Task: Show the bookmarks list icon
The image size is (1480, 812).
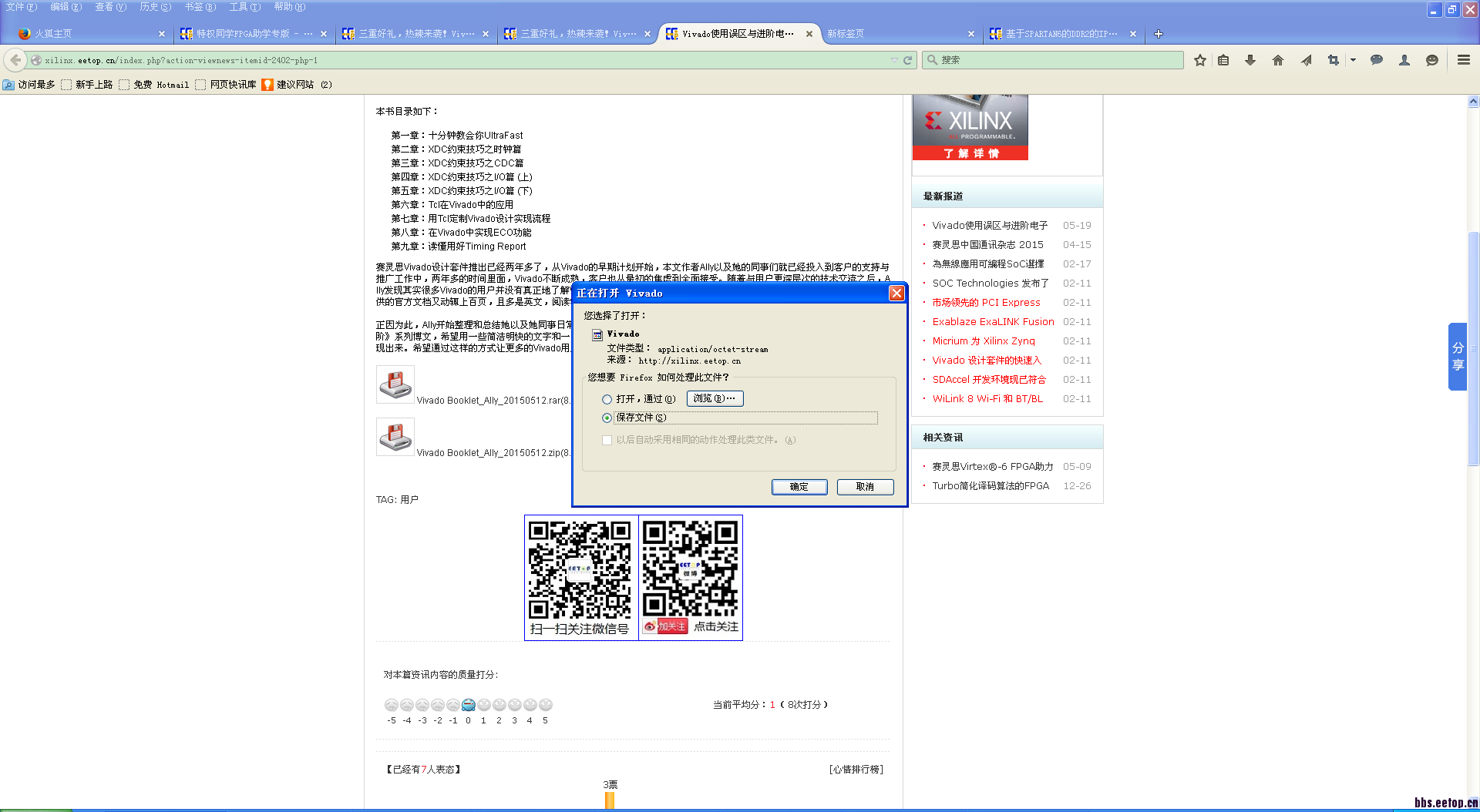Action: coord(1223,60)
